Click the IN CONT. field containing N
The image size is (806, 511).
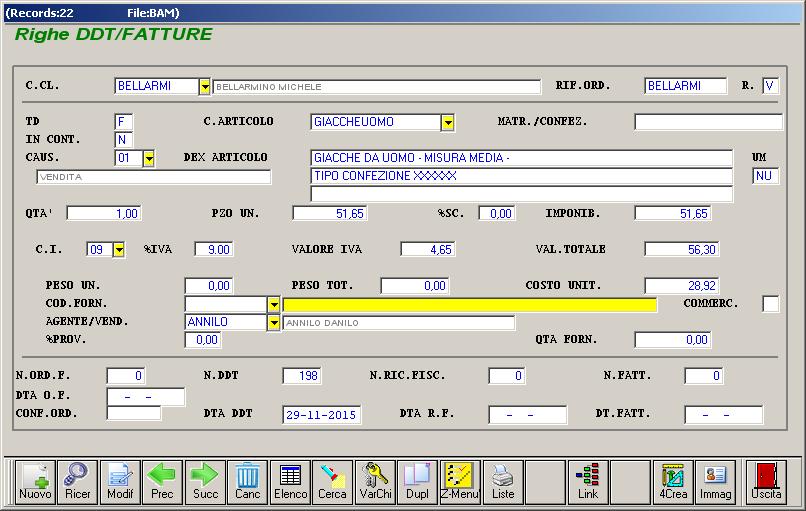pos(123,140)
